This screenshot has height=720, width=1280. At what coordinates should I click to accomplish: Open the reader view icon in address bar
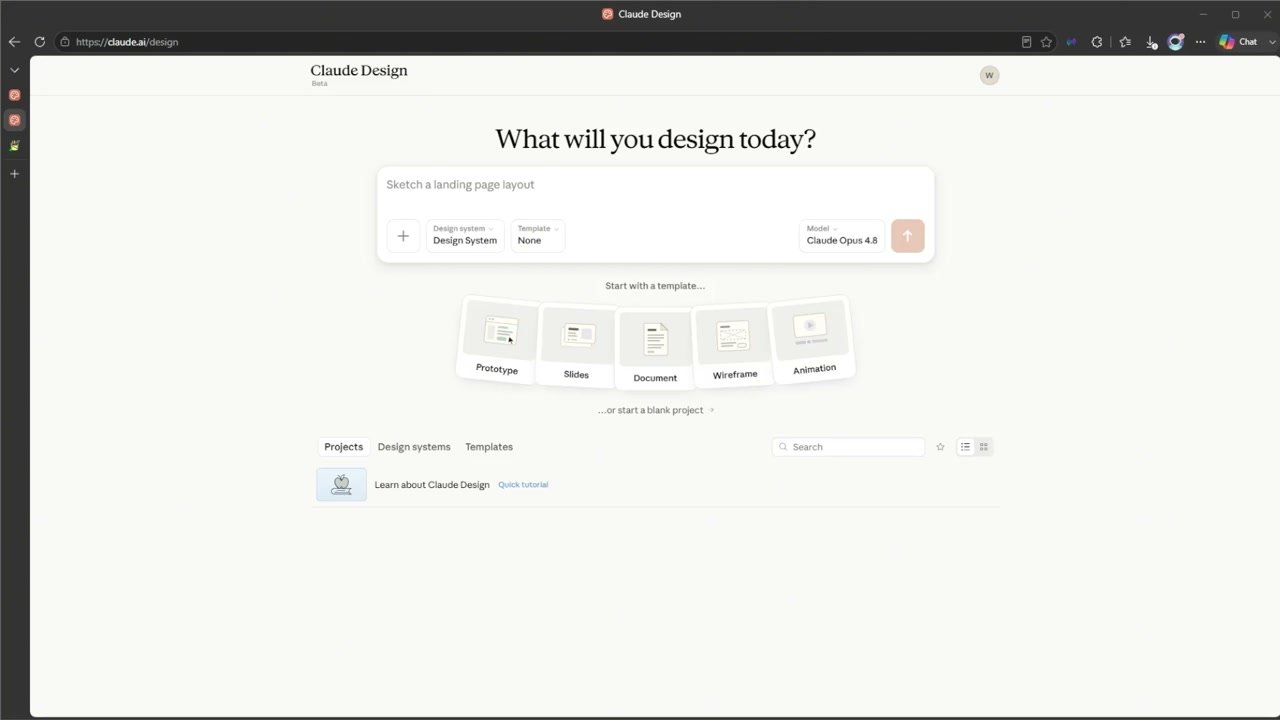tap(1026, 42)
